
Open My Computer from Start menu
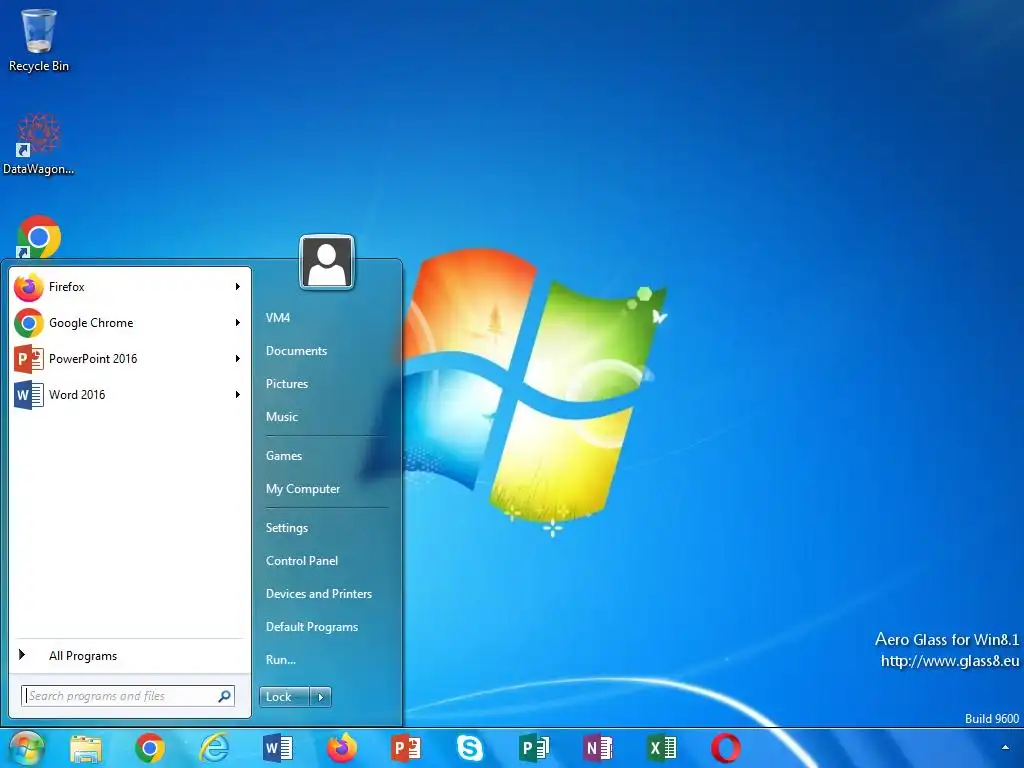coord(302,488)
